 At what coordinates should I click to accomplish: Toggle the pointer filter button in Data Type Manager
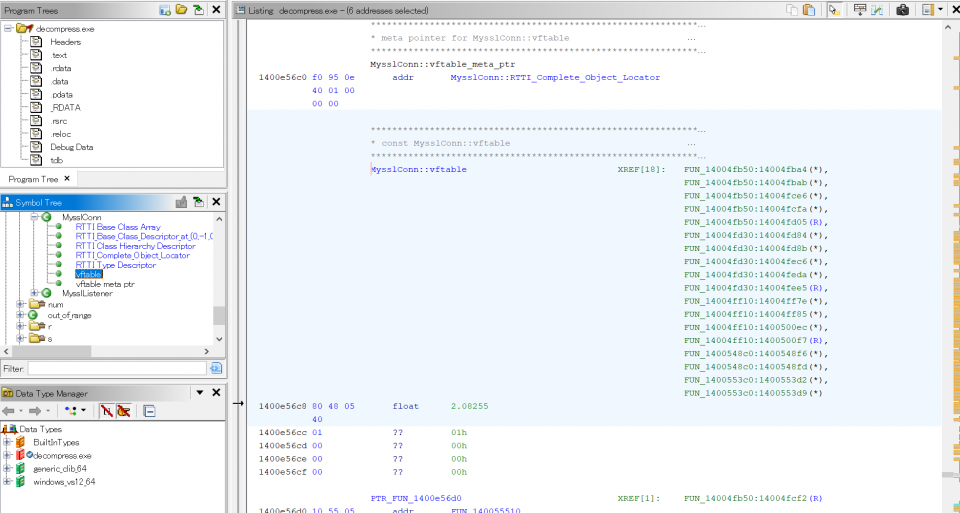click(124, 411)
